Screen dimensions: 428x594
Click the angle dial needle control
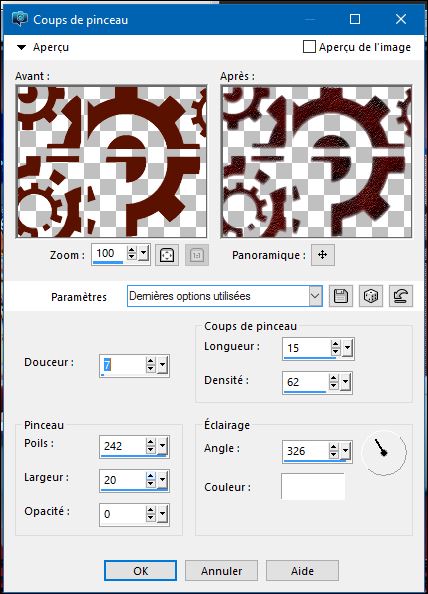[384, 452]
